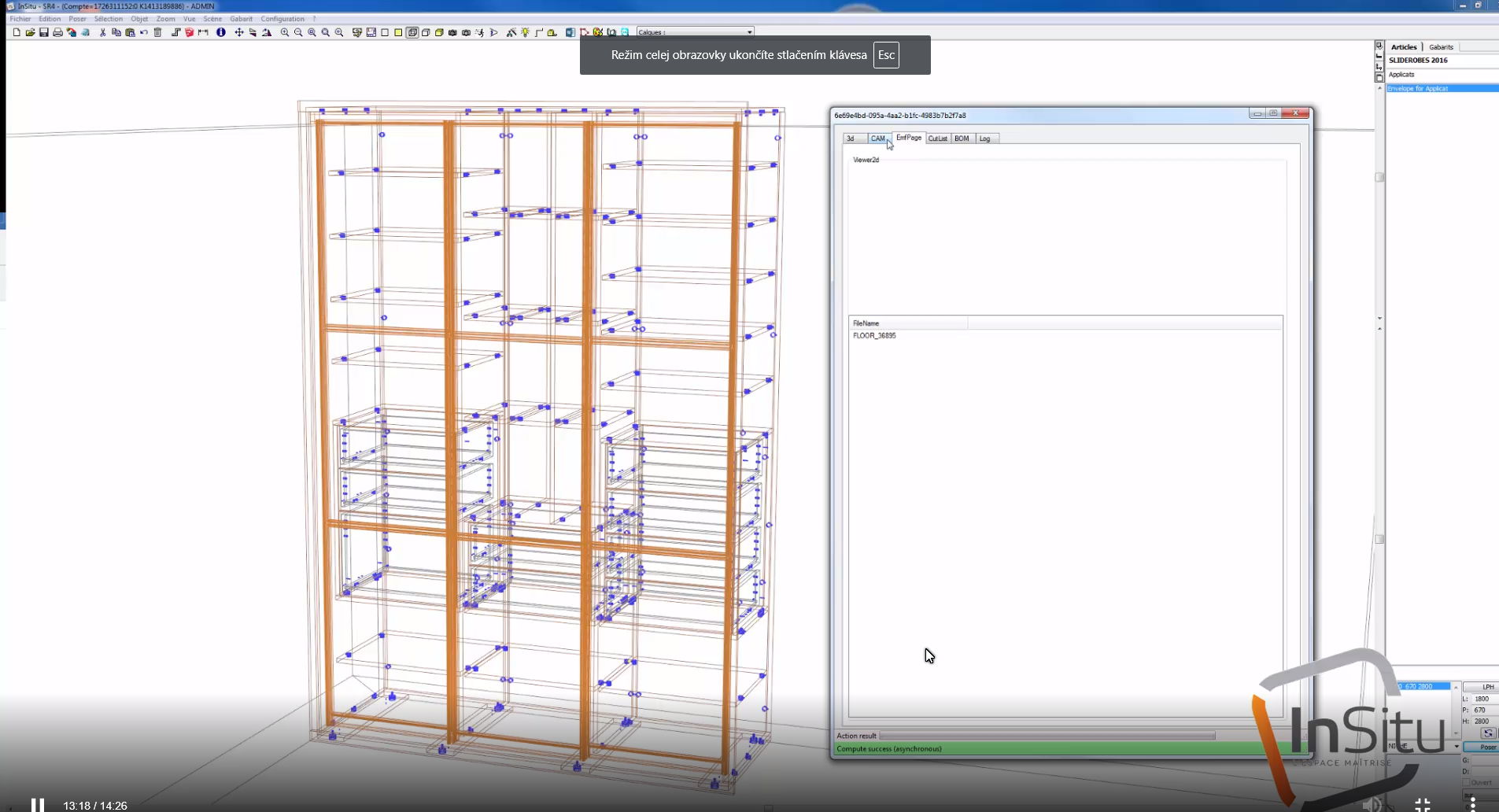The height and width of the screenshot is (812, 1499).
Task: Open the Poser menu
Action: [78, 19]
